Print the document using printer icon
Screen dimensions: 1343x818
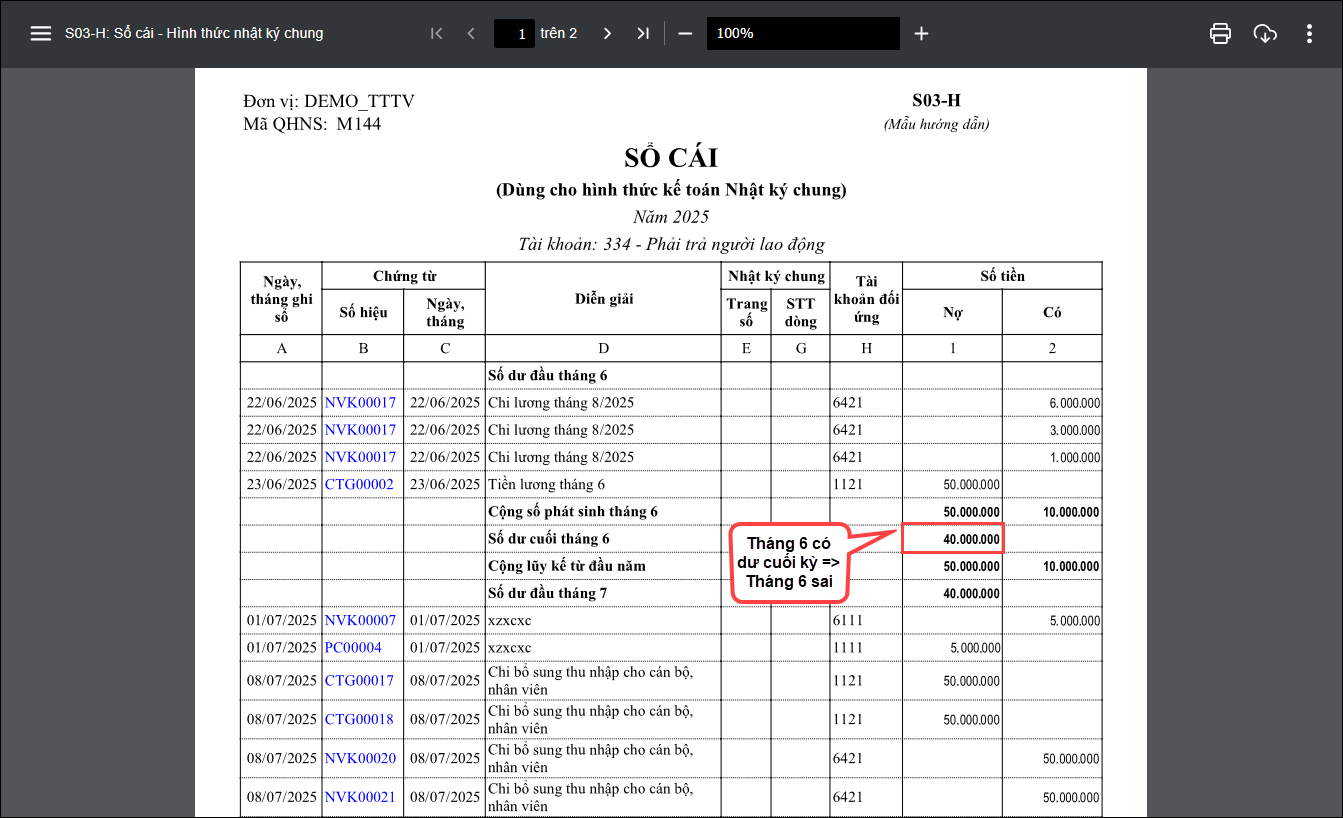point(1220,33)
